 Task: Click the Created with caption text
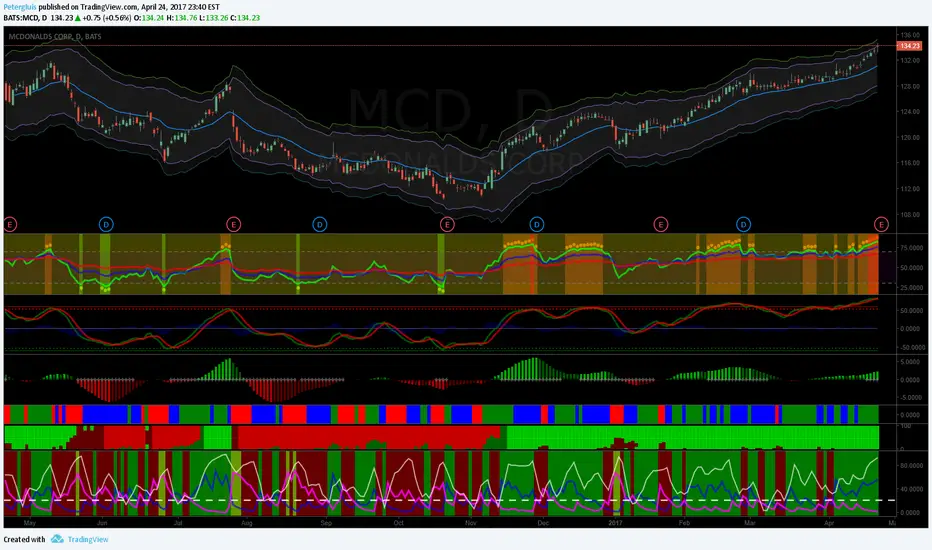tap(24, 539)
